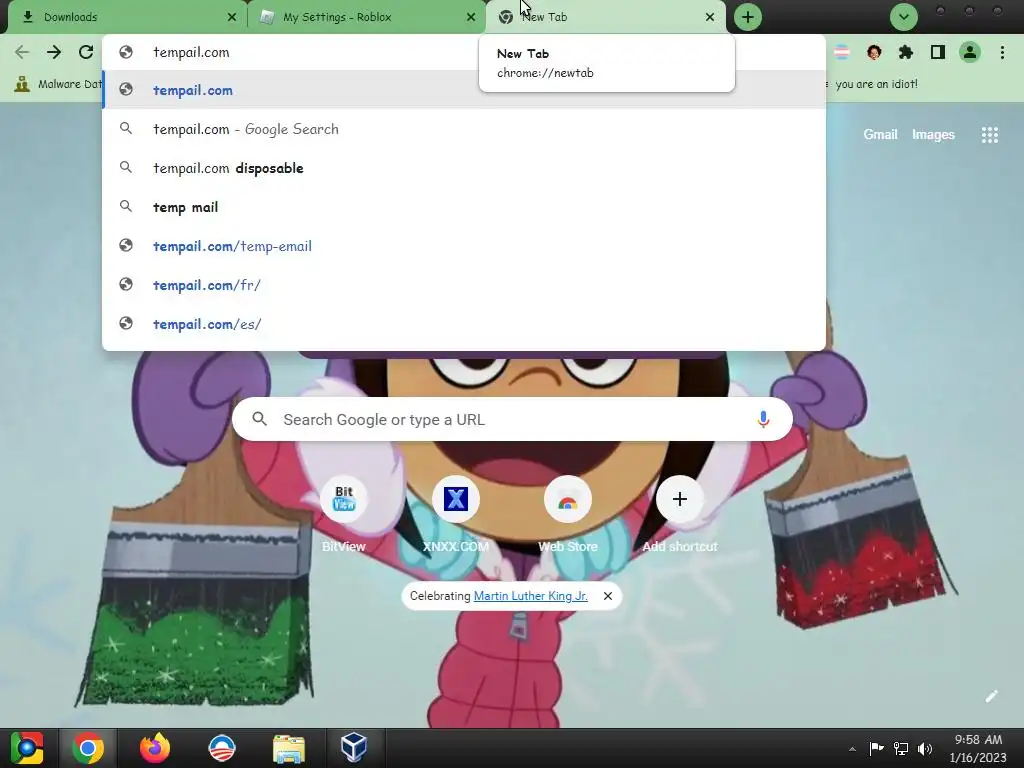The image size is (1024, 768).
Task: Open Gmail link
Action: coord(880,135)
